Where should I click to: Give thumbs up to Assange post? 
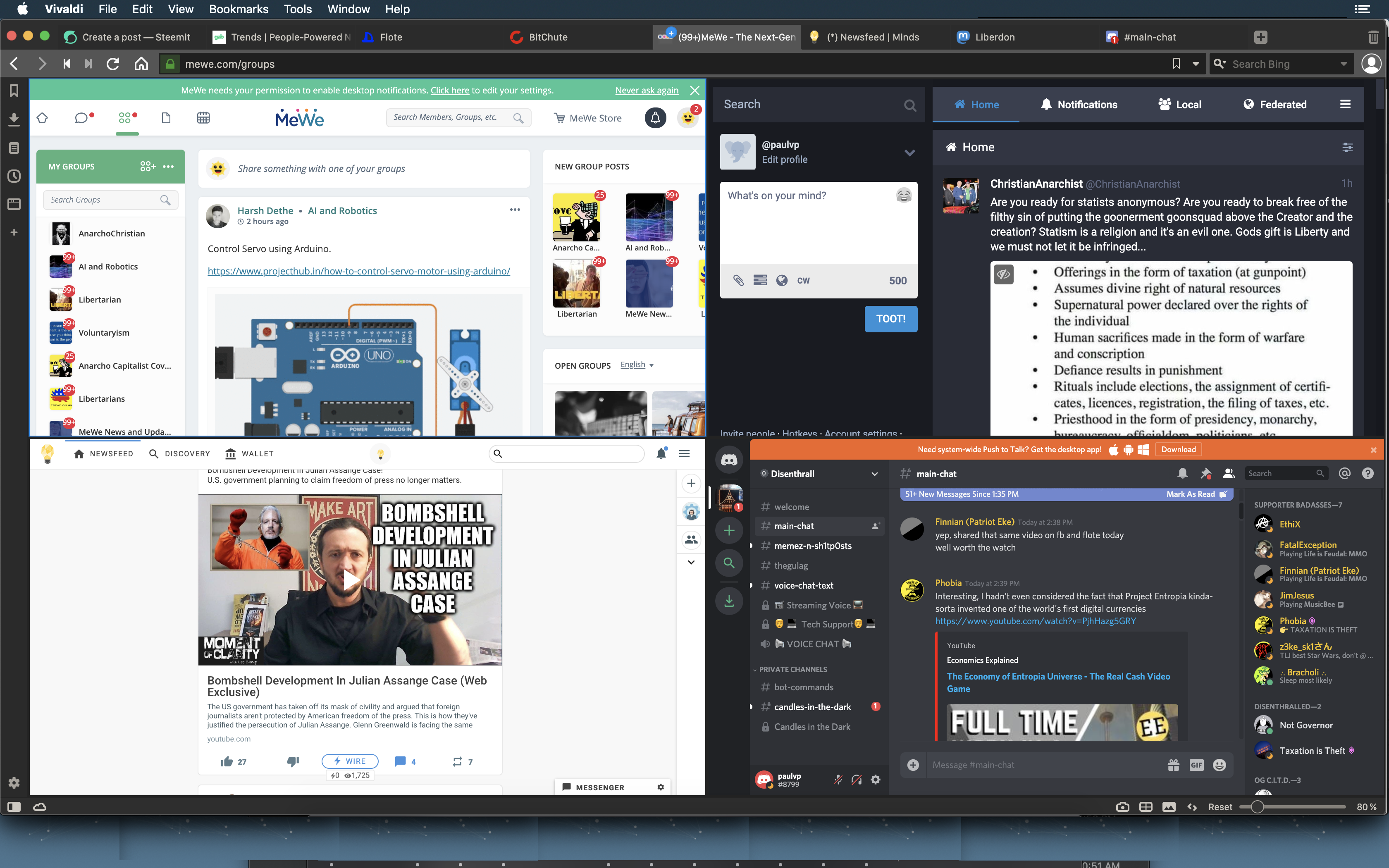(x=227, y=761)
